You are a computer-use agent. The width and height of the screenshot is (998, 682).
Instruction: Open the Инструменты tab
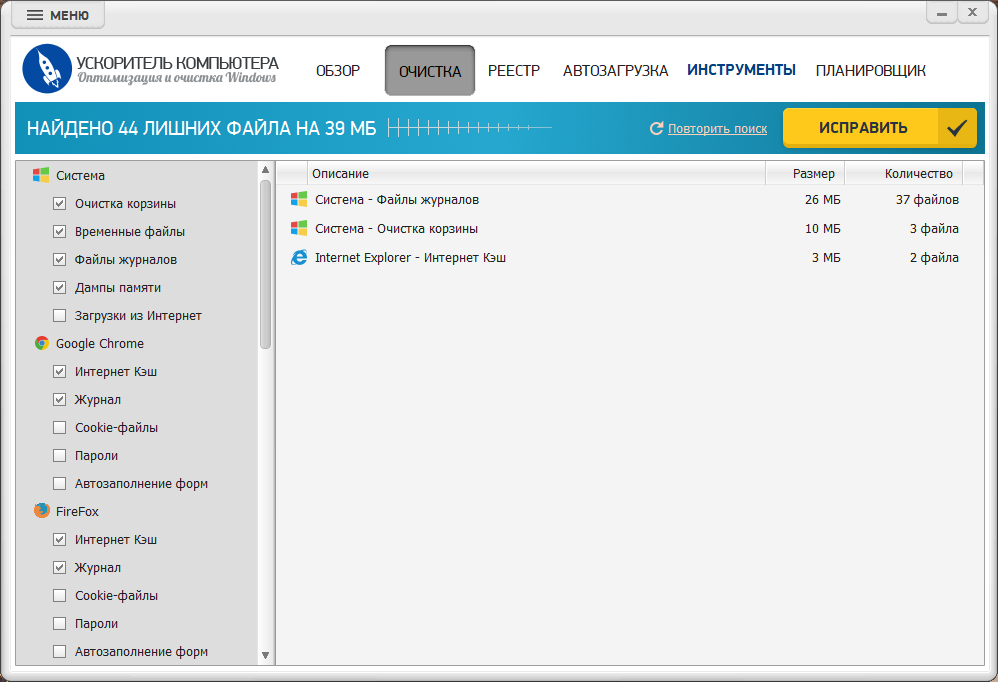pos(741,70)
